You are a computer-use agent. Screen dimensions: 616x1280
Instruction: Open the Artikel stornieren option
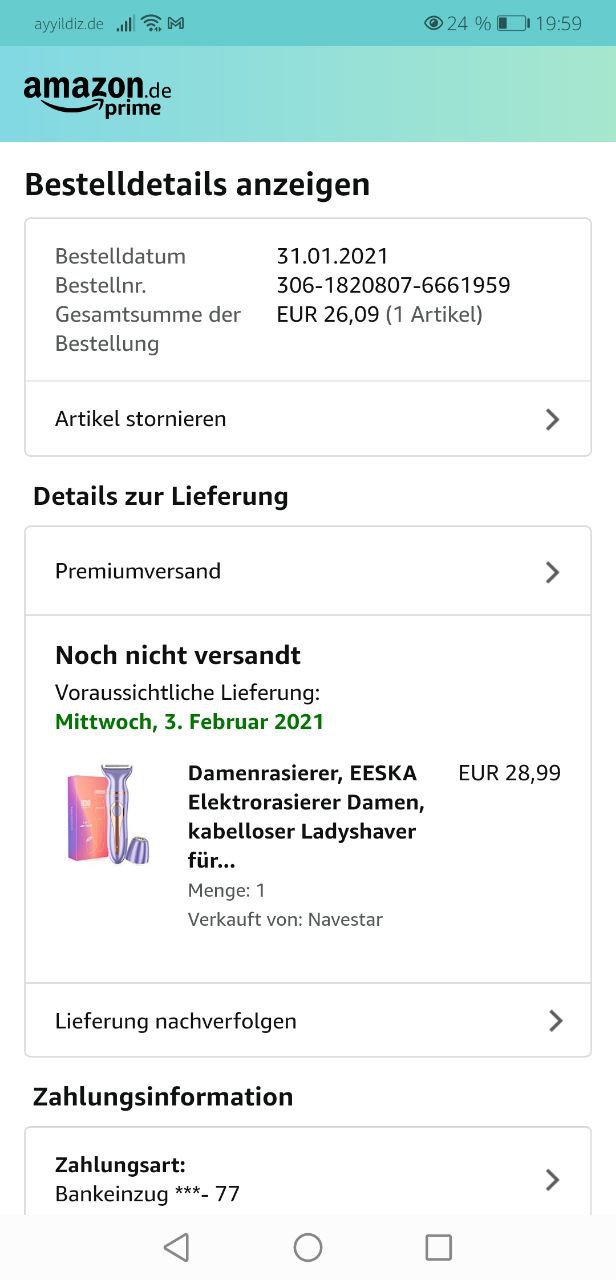click(x=141, y=419)
